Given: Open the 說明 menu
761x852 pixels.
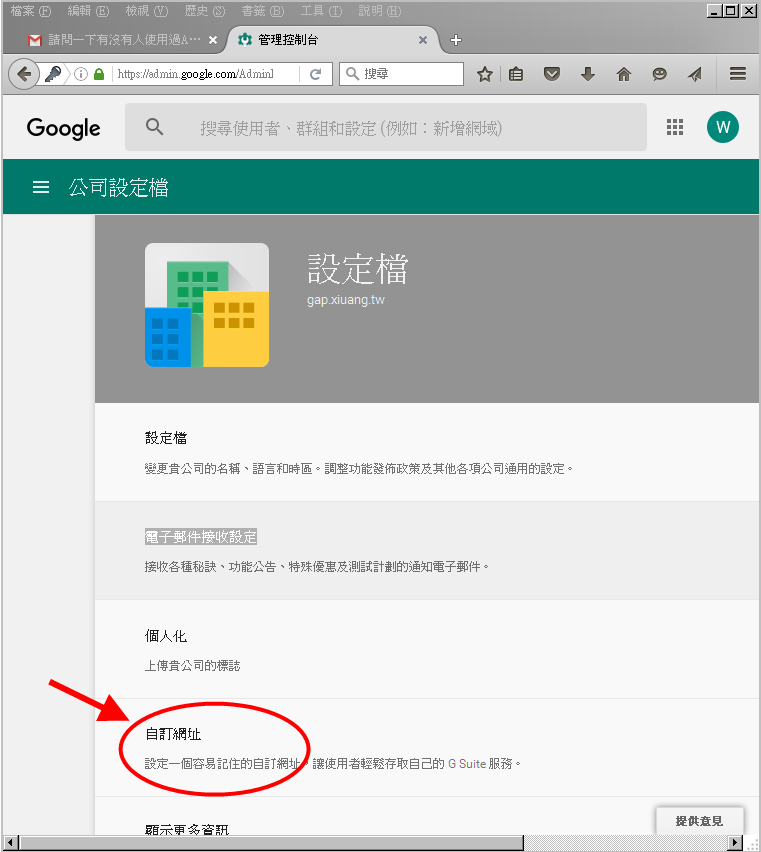Looking at the screenshot, I should pos(380,11).
